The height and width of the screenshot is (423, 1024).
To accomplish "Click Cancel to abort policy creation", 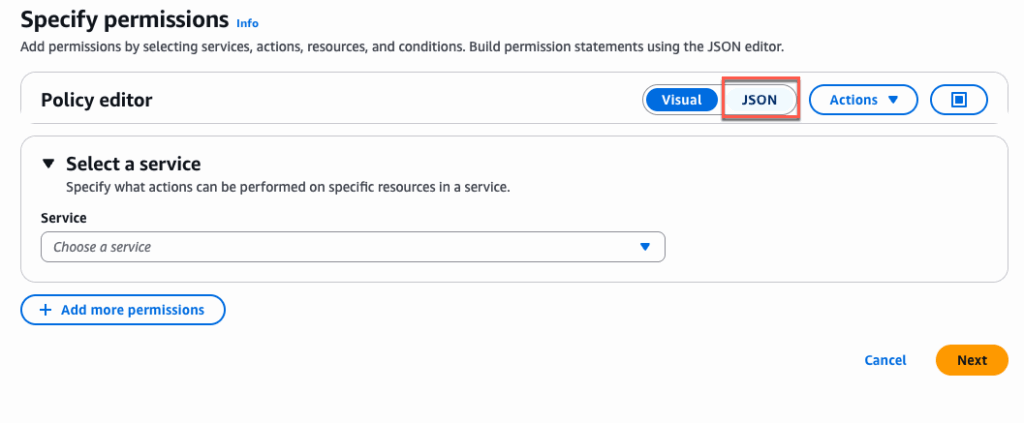I will pyautogui.click(x=885, y=360).
